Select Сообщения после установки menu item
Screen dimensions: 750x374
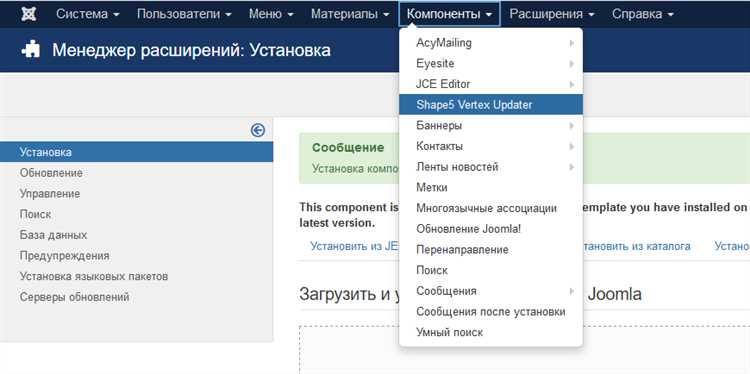[491, 312]
